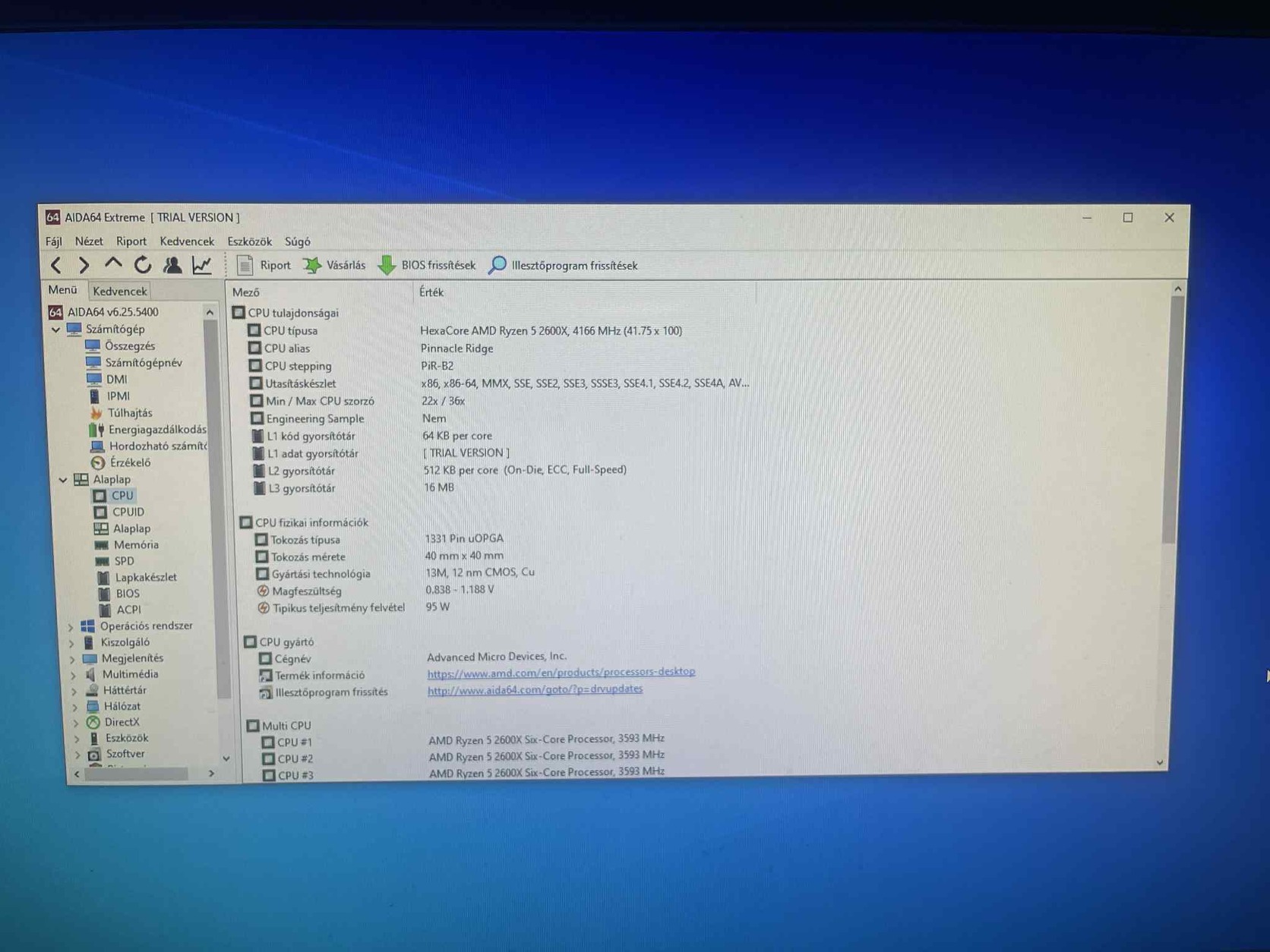
Task: Open the Súgó menu
Action: (x=298, y=241)
